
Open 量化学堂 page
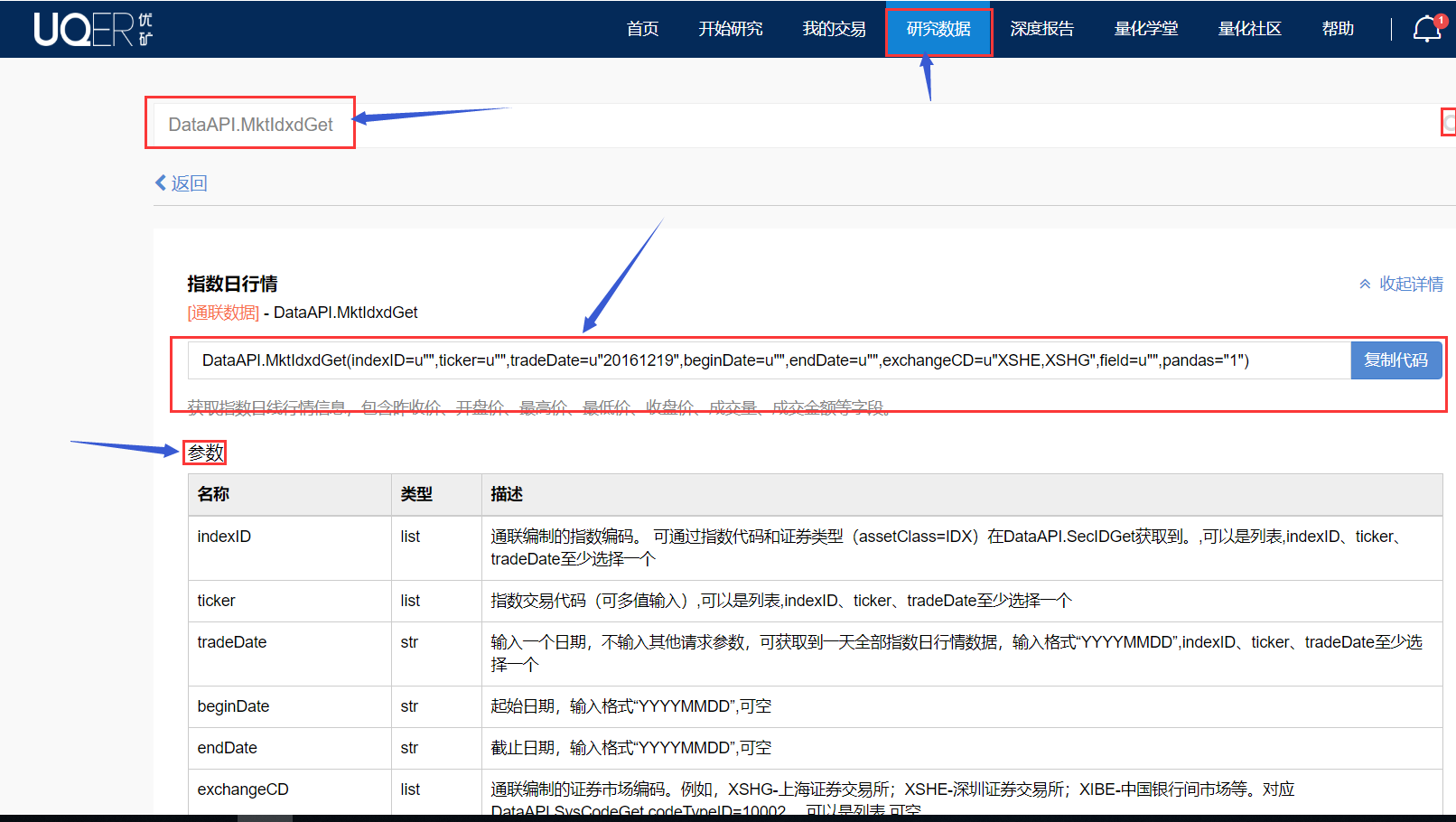1146,29
